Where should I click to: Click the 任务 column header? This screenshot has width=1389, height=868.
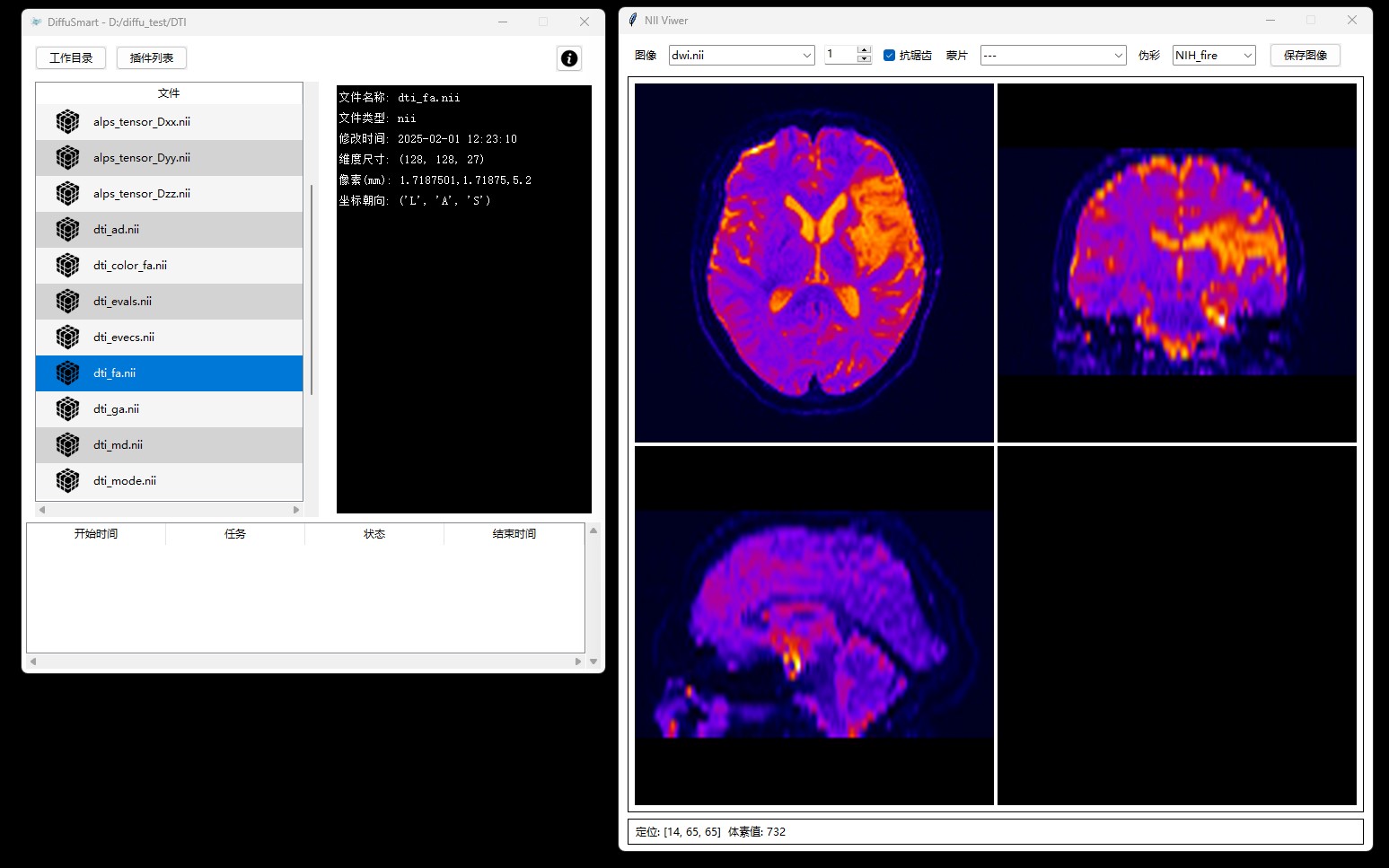tap(235, 534)
